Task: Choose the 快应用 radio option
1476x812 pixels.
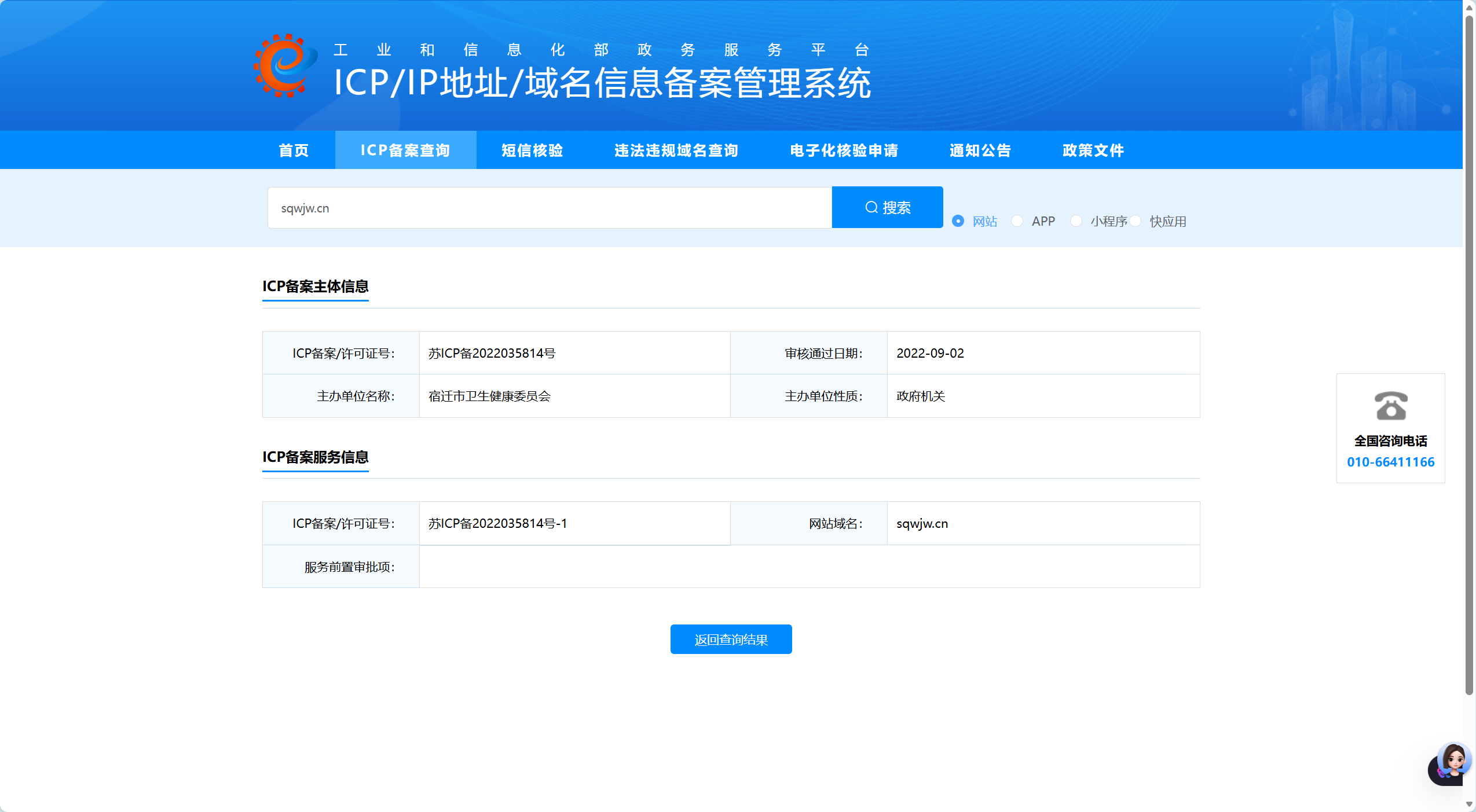Action: tap(1136, 221)
